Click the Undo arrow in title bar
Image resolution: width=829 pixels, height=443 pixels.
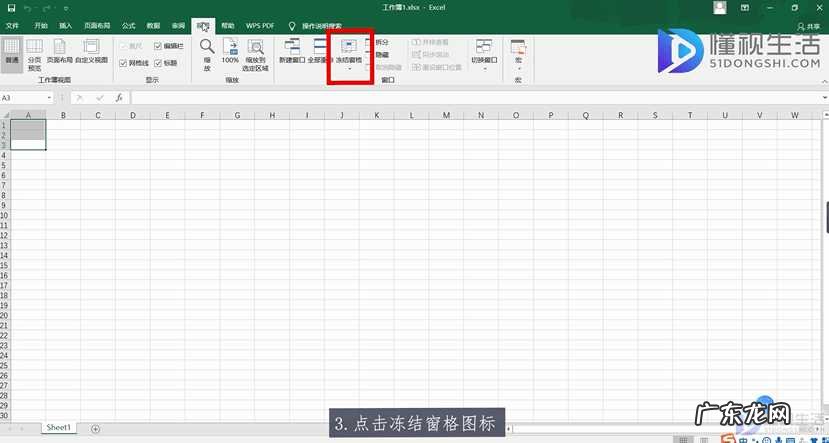(x=27, y=8)
